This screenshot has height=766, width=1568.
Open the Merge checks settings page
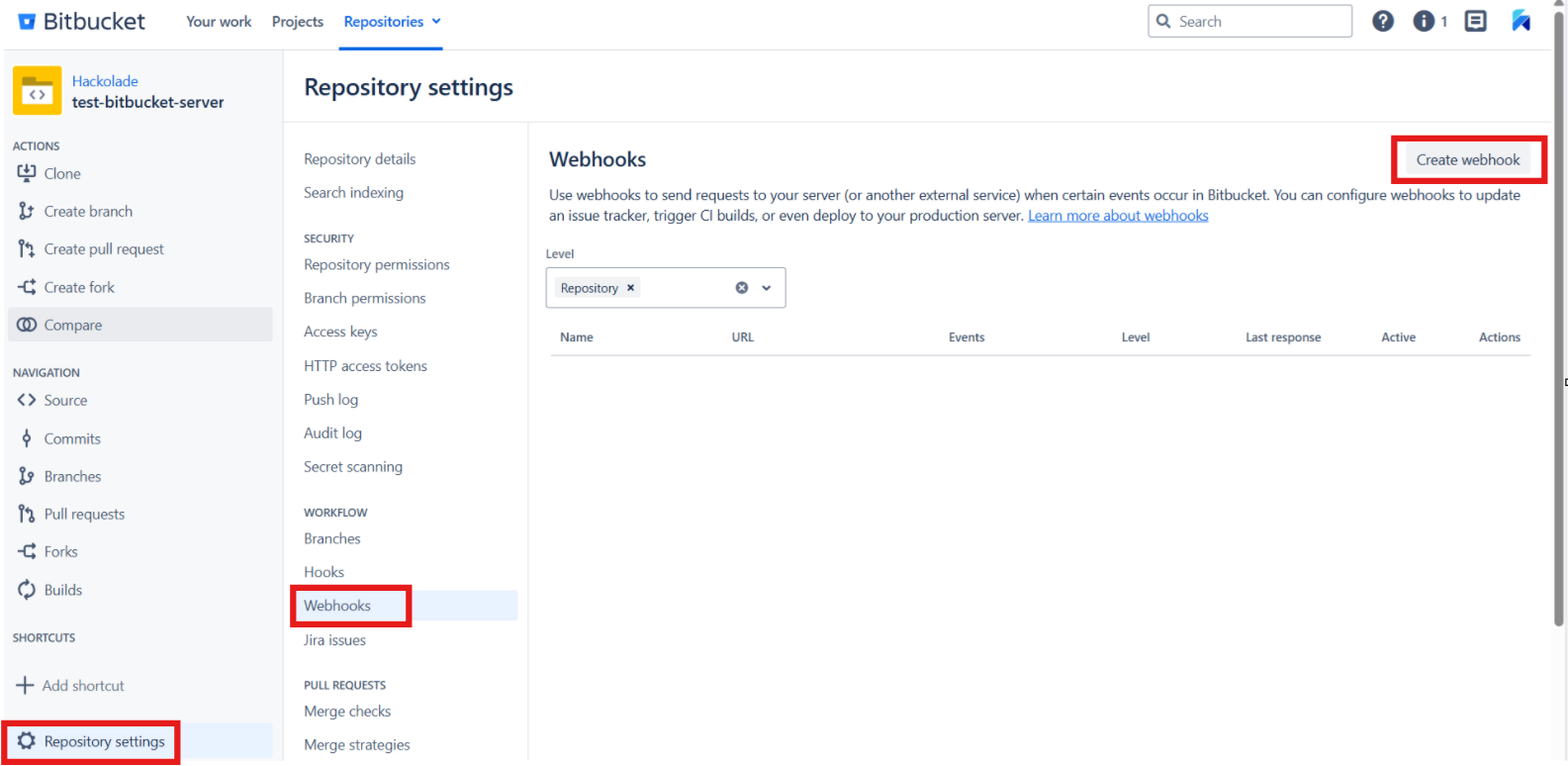tap(347, 711)
